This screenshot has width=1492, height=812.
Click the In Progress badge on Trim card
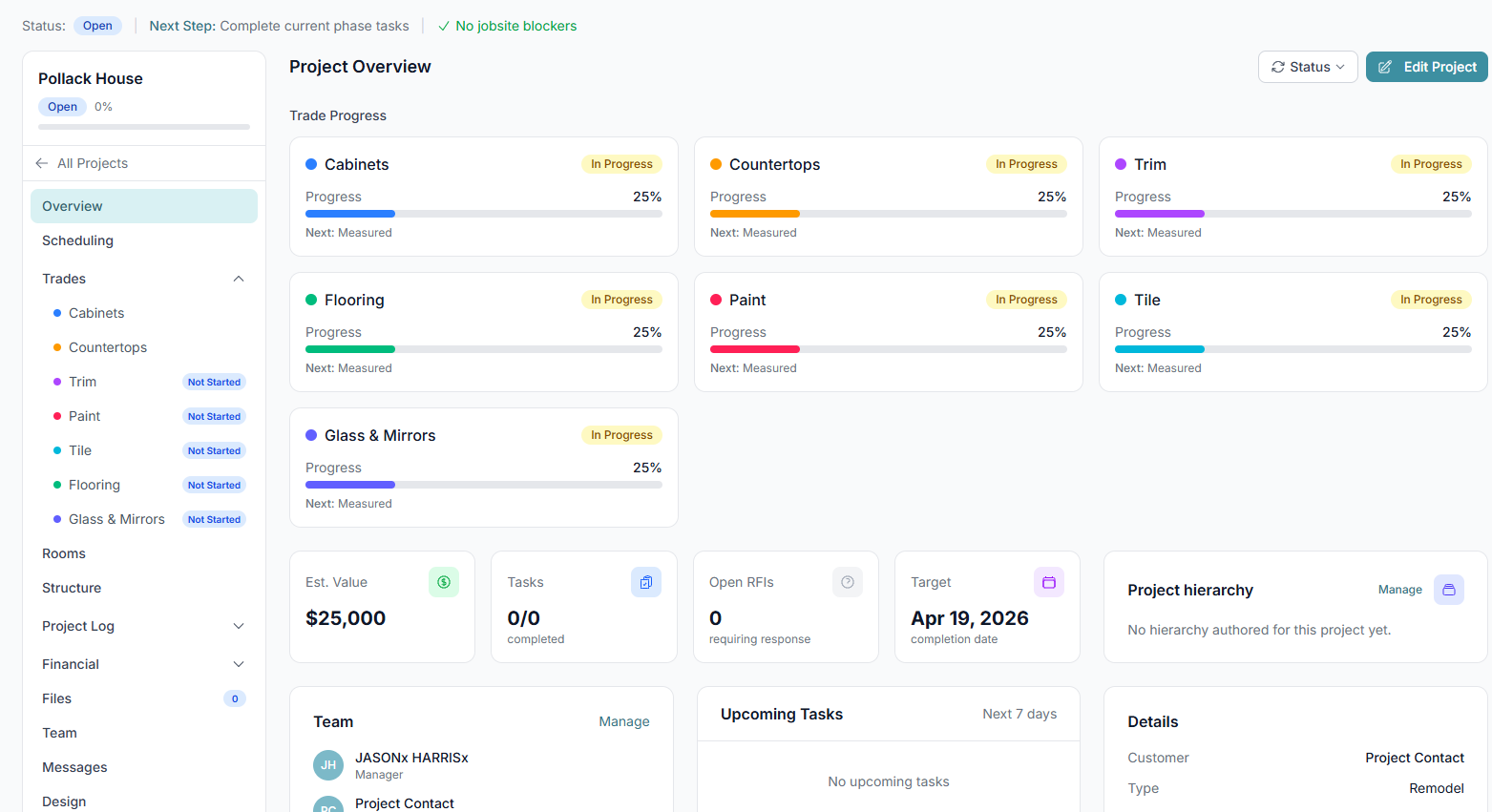[x=1431, y=164]
